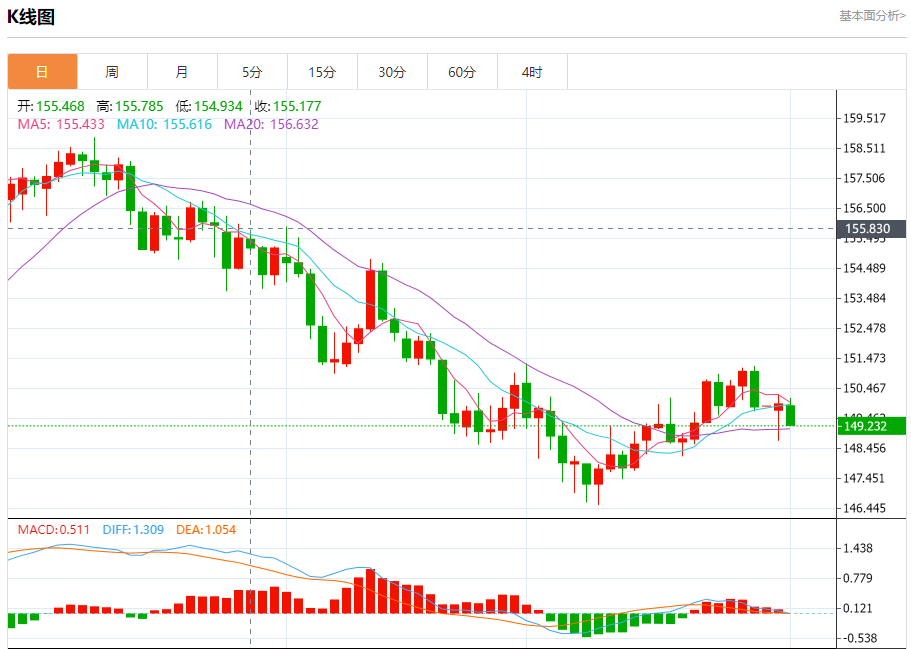Click the 154.489 price axis label

[865, 268]
